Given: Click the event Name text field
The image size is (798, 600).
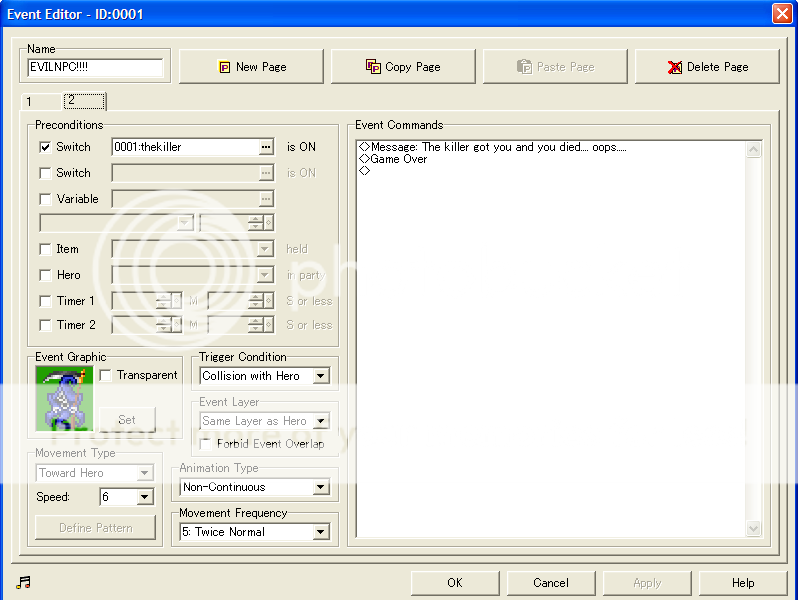Looking at the screenshot, I should [x=95, y=68].
